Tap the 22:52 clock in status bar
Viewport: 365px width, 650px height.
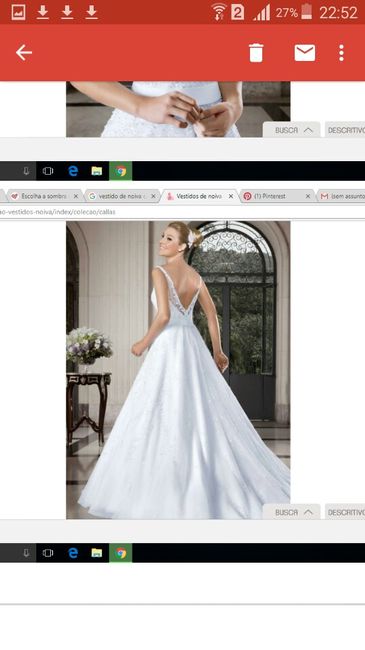point(338,13)
